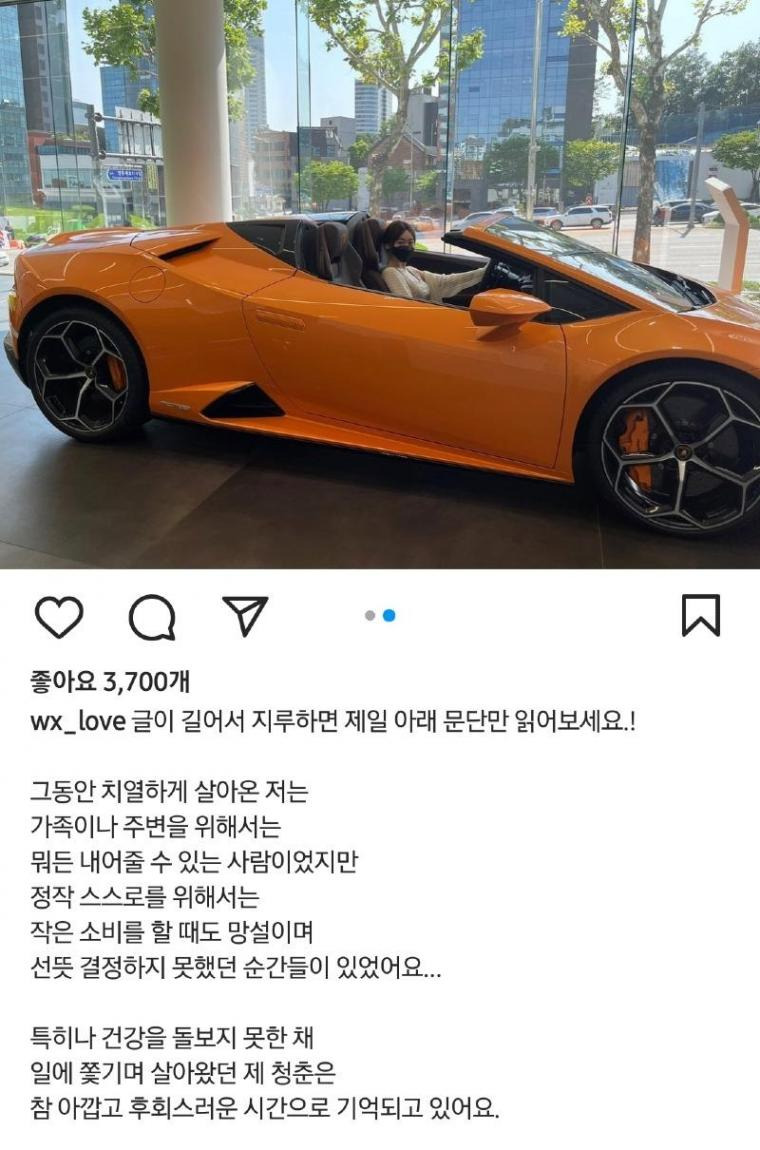Save the post with the bookmark icon
Screen dimensions: 760x1150
pyautogui.click(x=701, y=615)
